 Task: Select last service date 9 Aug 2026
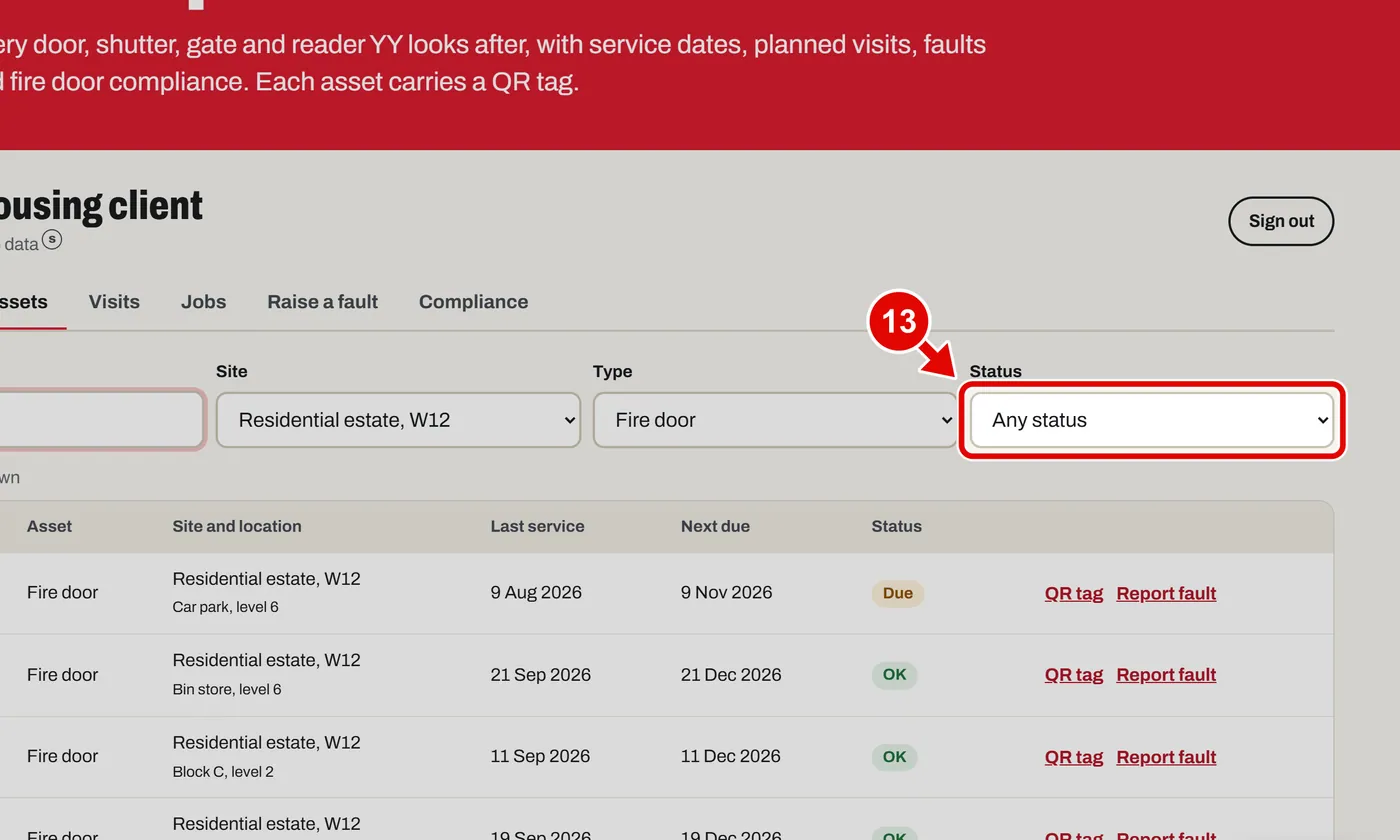(x=536, y=593)
